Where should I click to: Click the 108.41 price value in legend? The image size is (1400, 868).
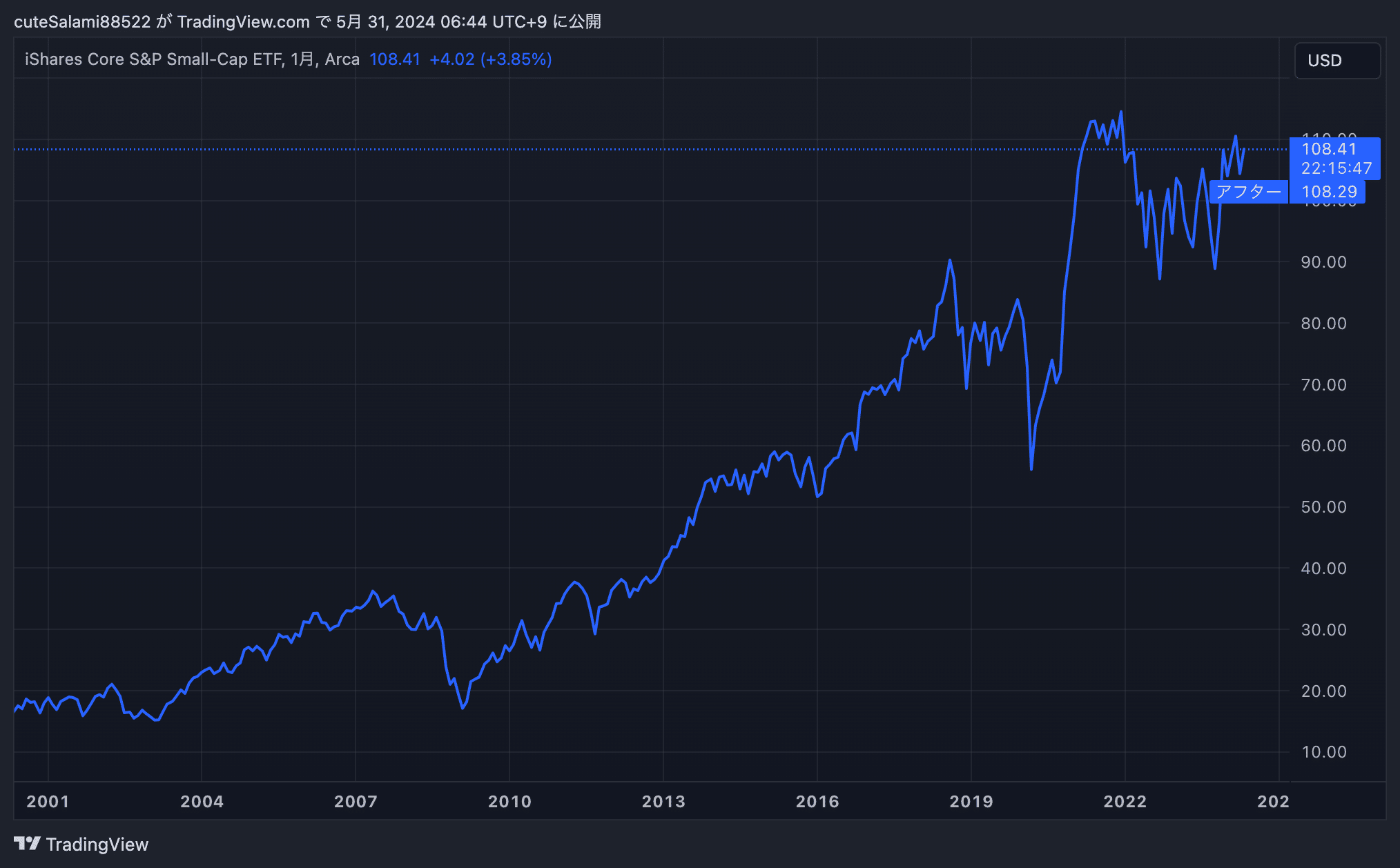pos(395,59)
